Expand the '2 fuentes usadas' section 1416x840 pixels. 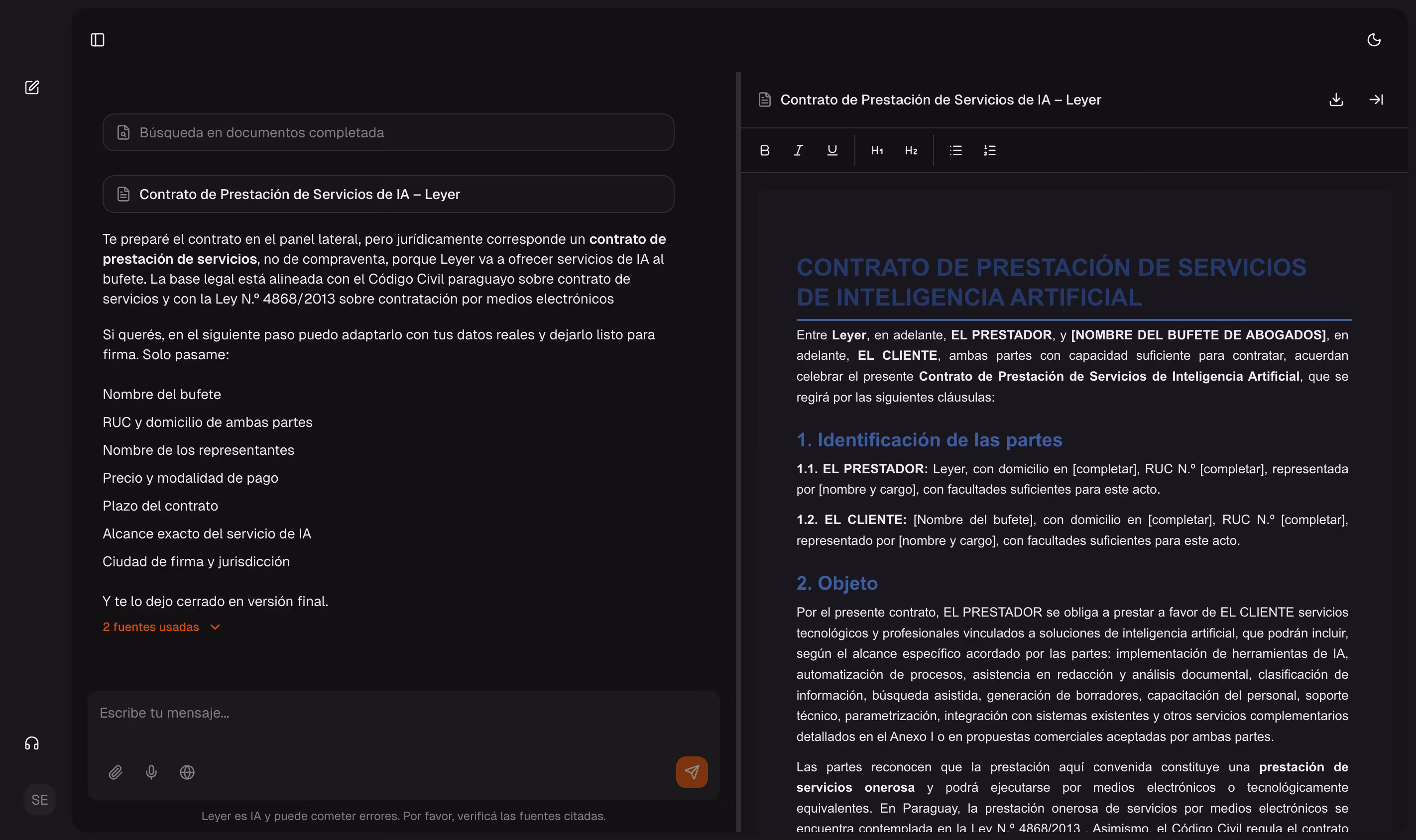(161, 627)
